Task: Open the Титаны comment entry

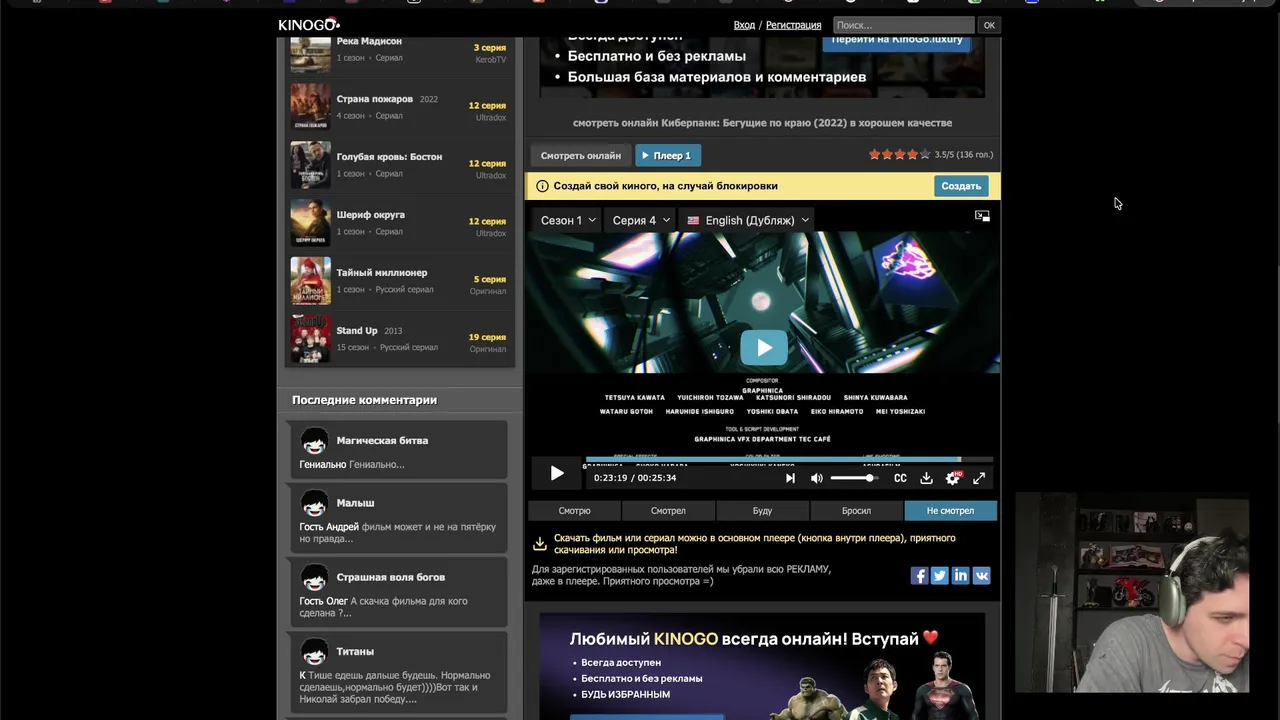Action: [399, 673]
